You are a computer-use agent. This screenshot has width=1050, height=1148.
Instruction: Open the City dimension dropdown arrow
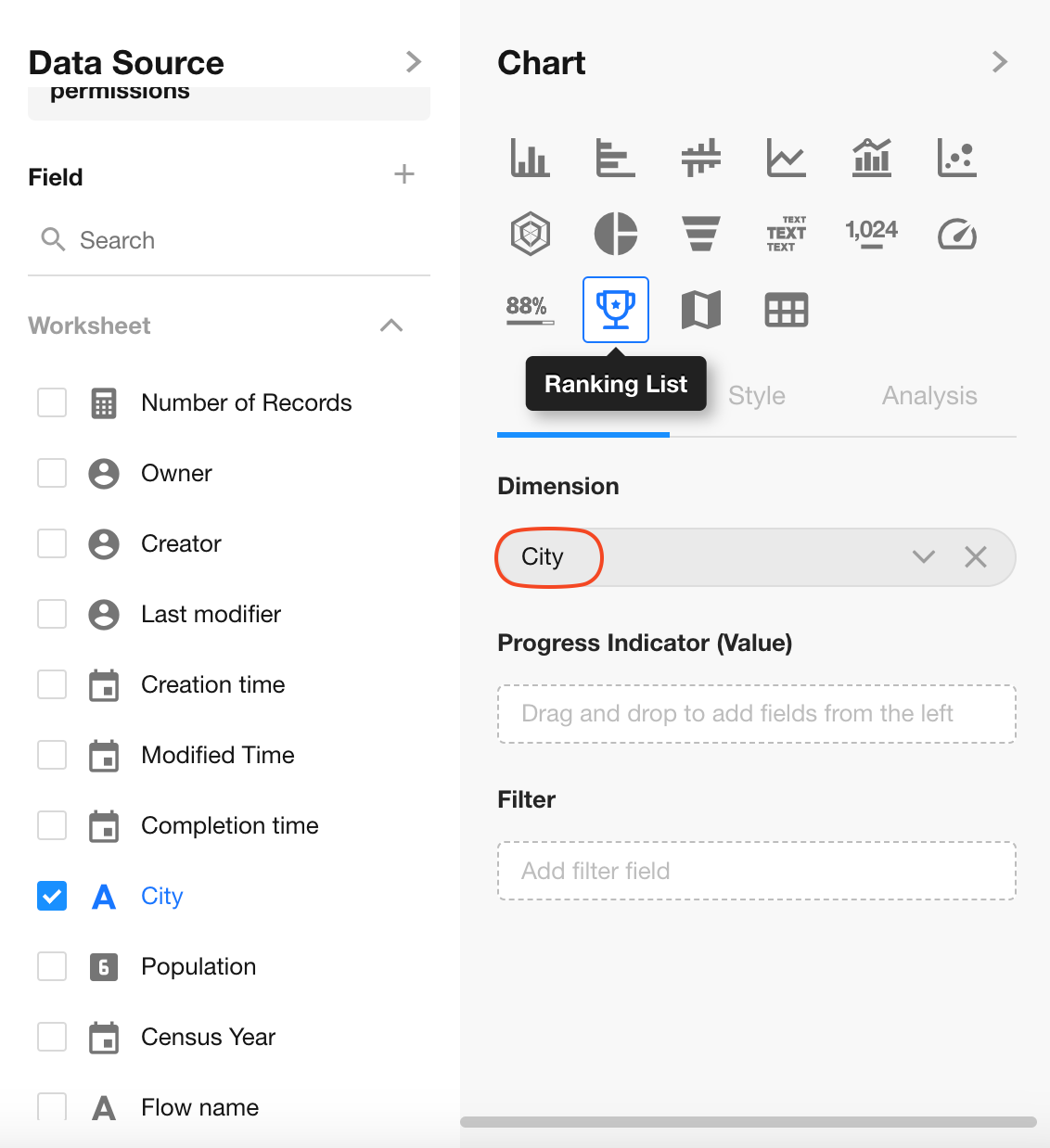[923, 556]
